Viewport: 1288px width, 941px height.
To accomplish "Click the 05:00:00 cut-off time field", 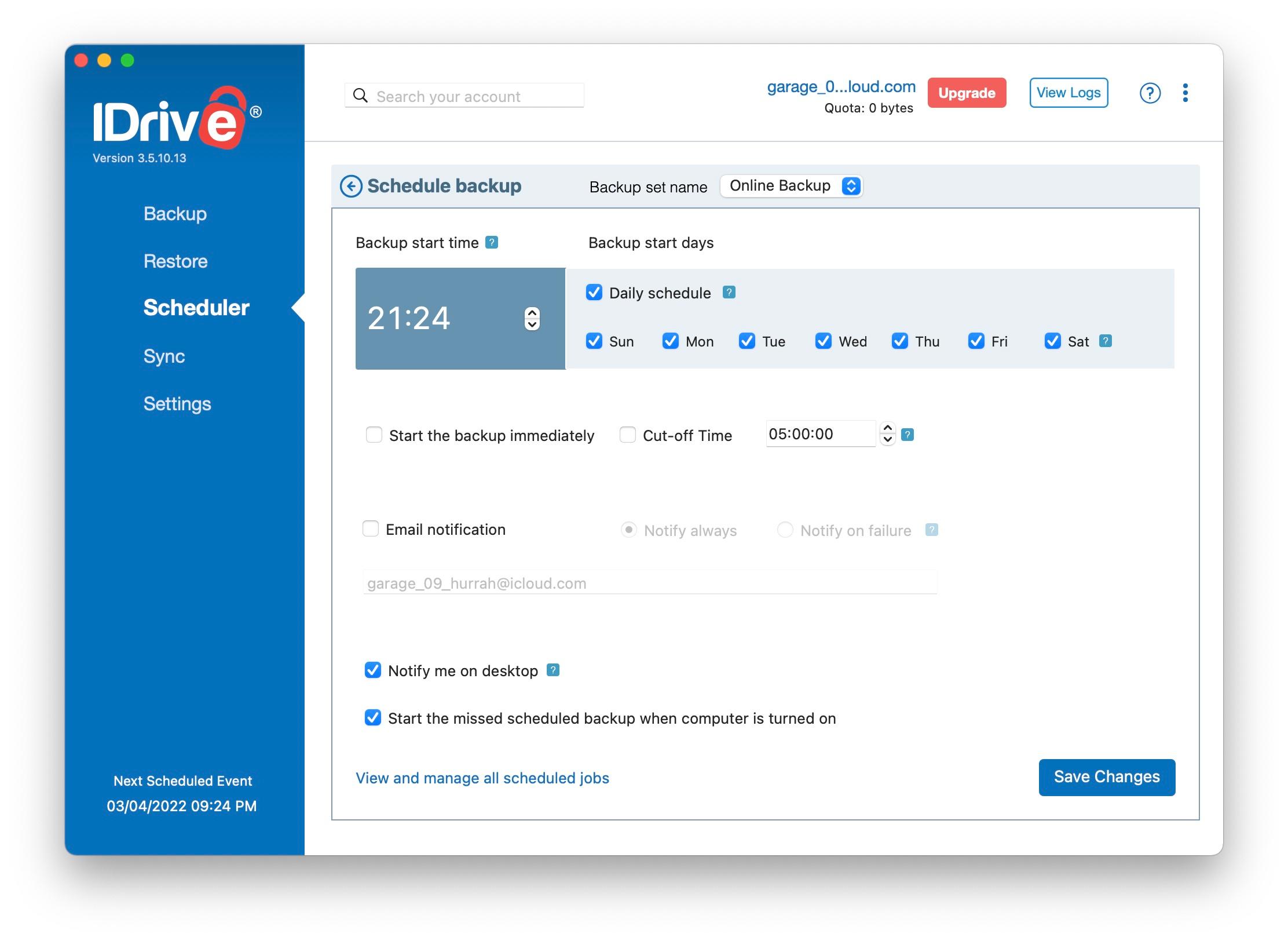I will 821,434.
